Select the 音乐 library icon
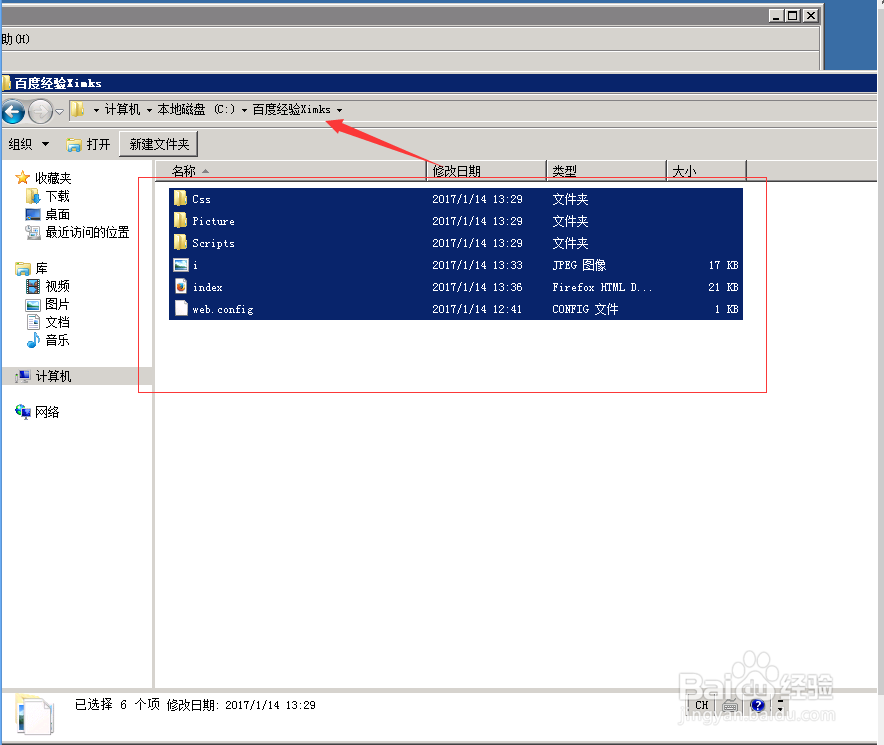The height and width of the screenshot is (745, 884). click(33, 340)
